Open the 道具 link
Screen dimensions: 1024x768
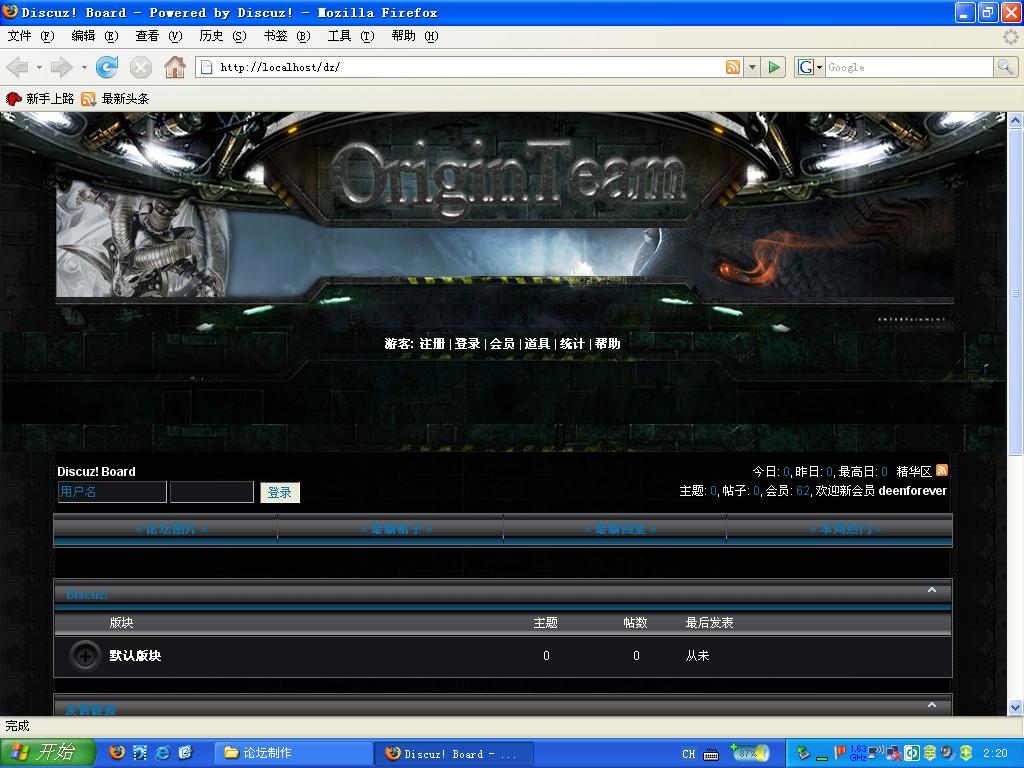537,344
